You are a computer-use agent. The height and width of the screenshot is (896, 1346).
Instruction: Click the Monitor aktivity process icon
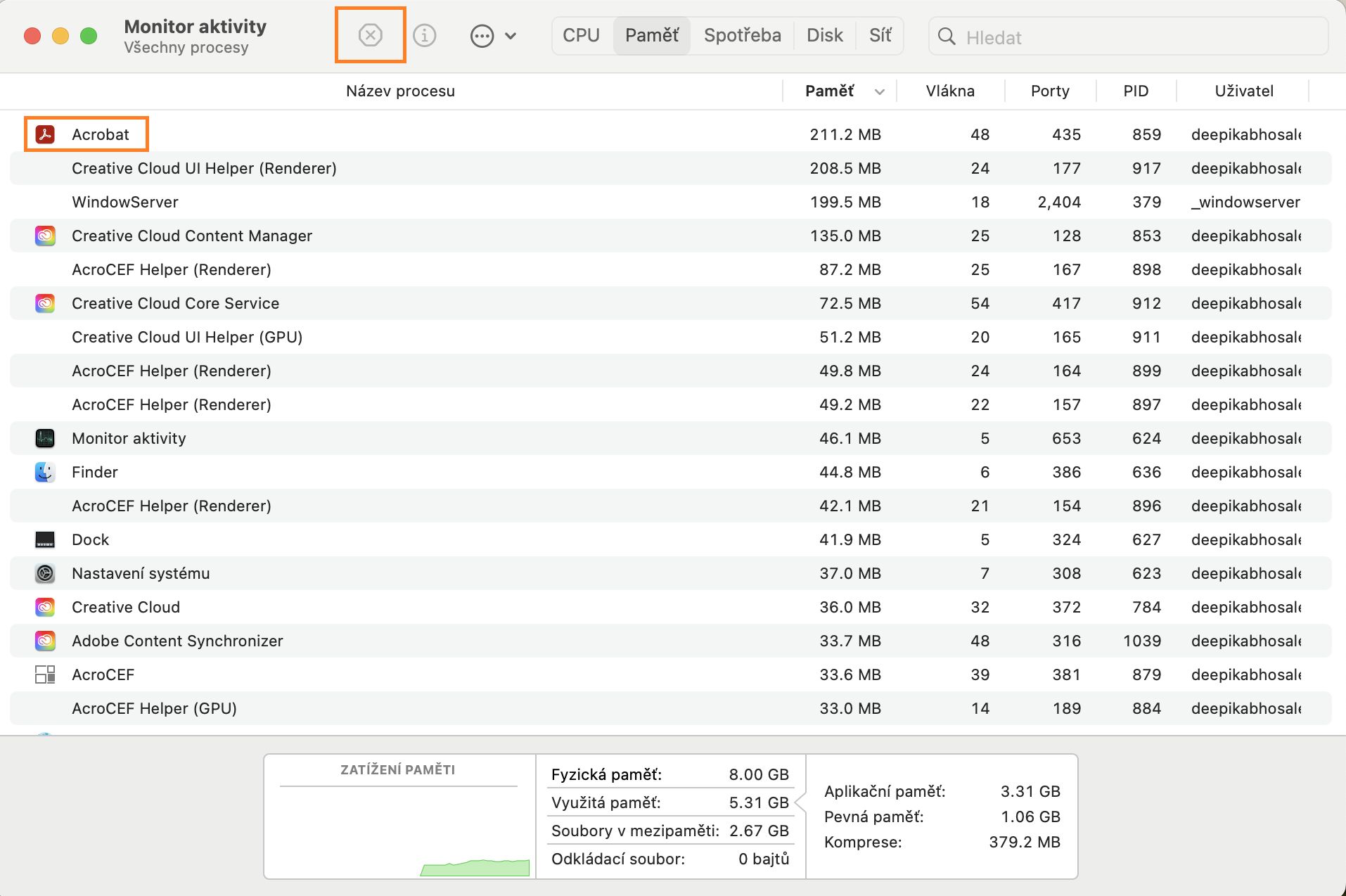pos(45,438)
